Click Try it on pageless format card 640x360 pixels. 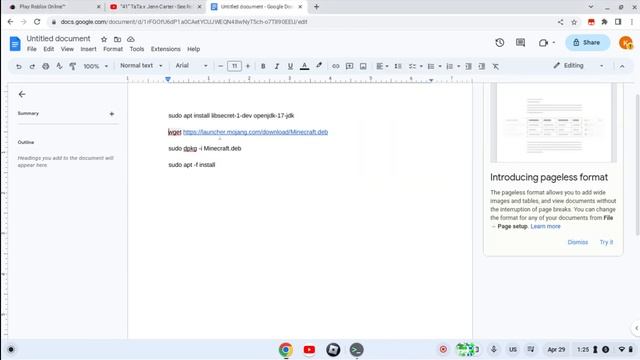(606, 242)
